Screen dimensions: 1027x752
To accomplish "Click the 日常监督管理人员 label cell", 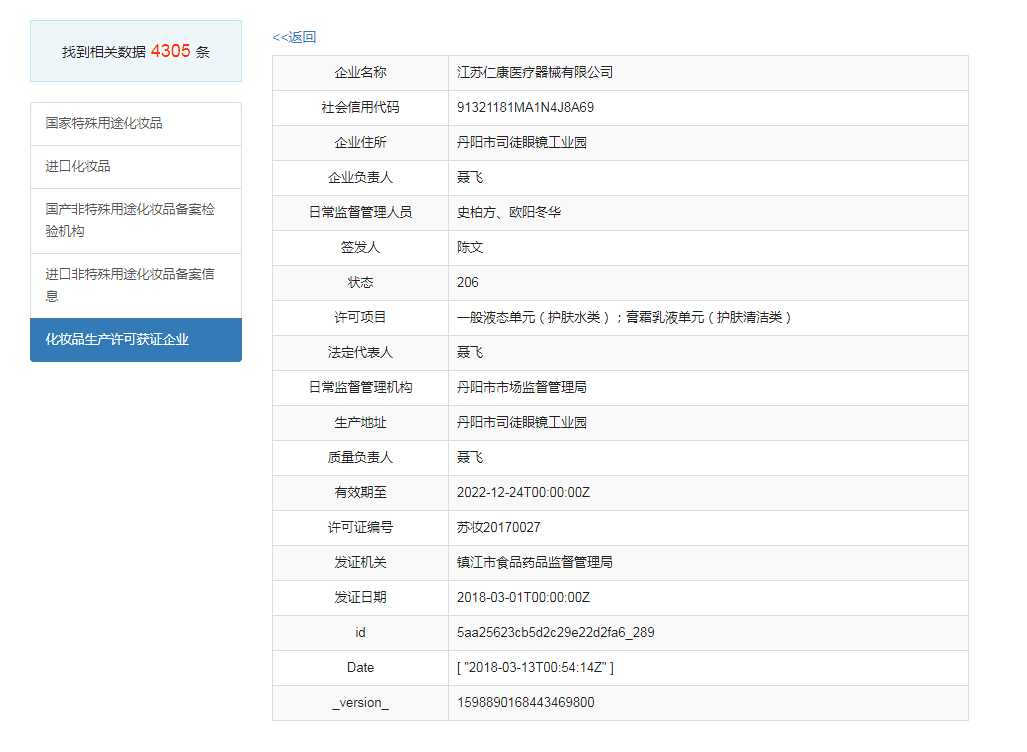I will (x=360, y=212).
